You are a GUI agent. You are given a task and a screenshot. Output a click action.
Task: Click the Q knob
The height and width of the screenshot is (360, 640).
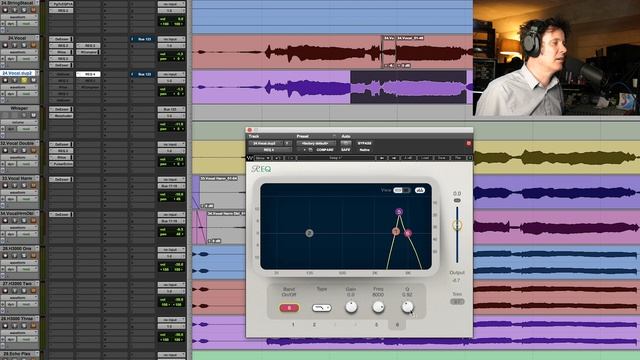point(407,307)
